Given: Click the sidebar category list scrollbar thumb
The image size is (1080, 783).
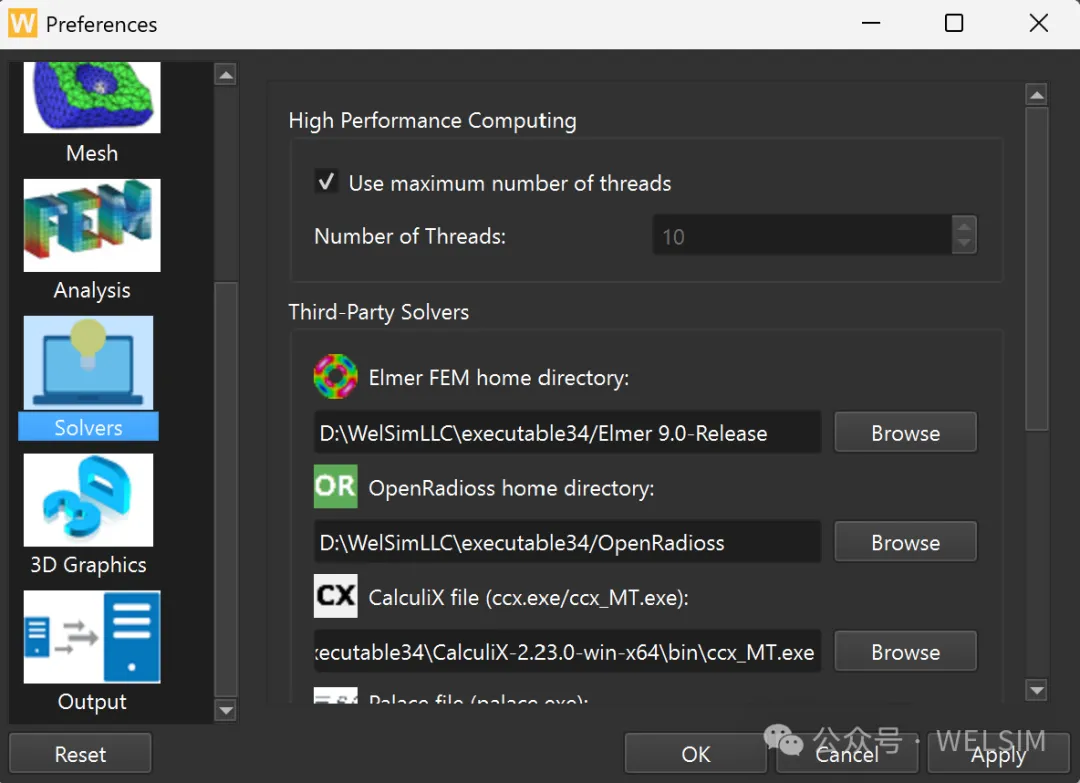Looking at the screenshot, I should pos(225,490).
